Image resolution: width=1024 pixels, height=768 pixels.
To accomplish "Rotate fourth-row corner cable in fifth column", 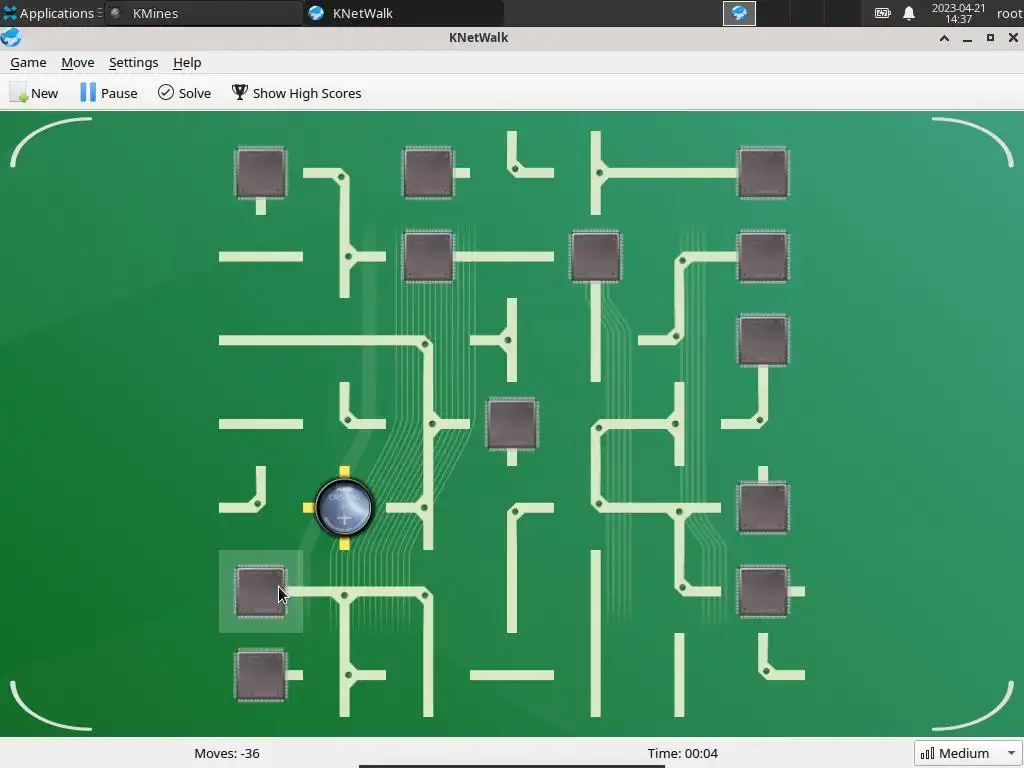I will pos(595,424).
